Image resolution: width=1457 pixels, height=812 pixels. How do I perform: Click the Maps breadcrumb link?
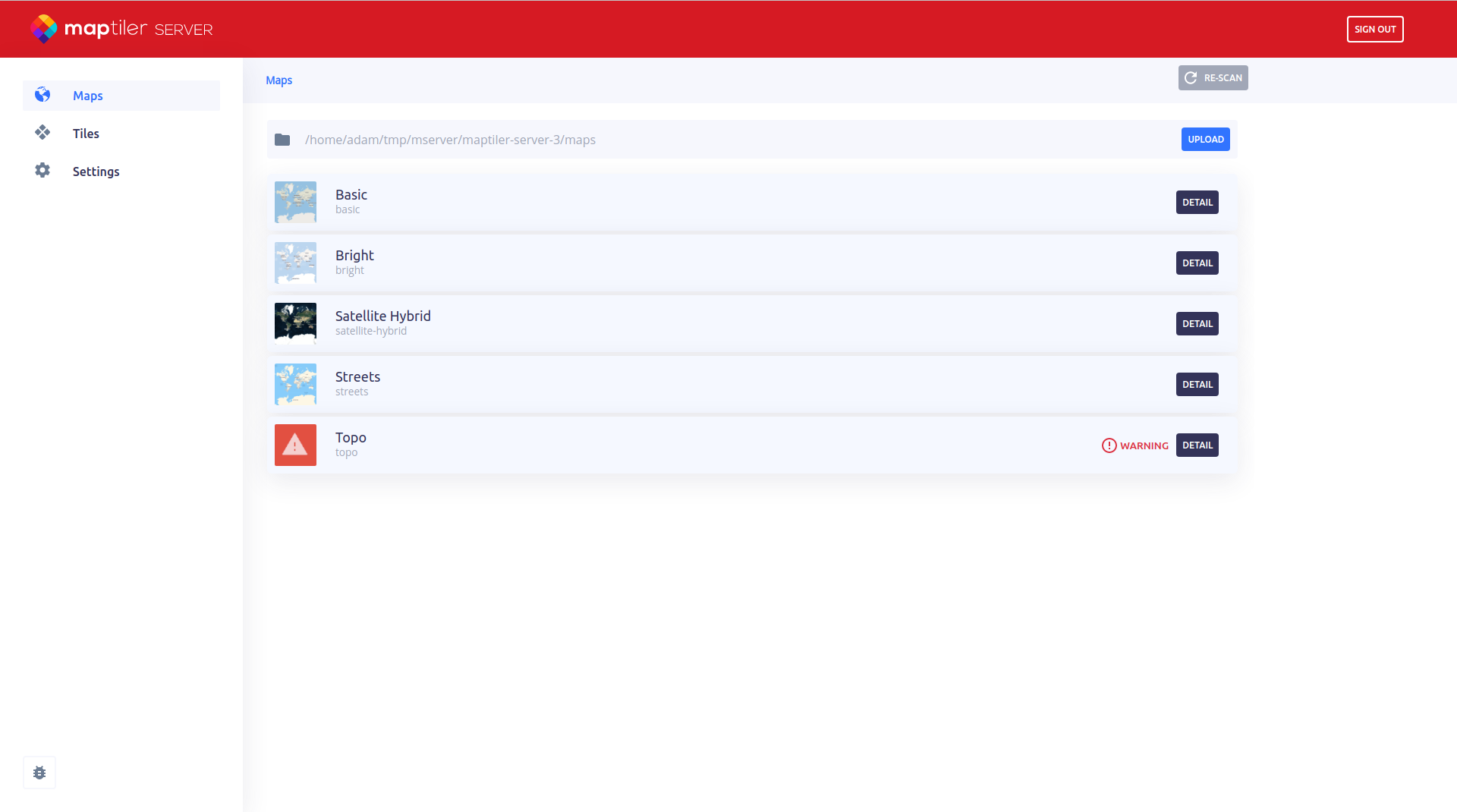click(x=278, y=80)
